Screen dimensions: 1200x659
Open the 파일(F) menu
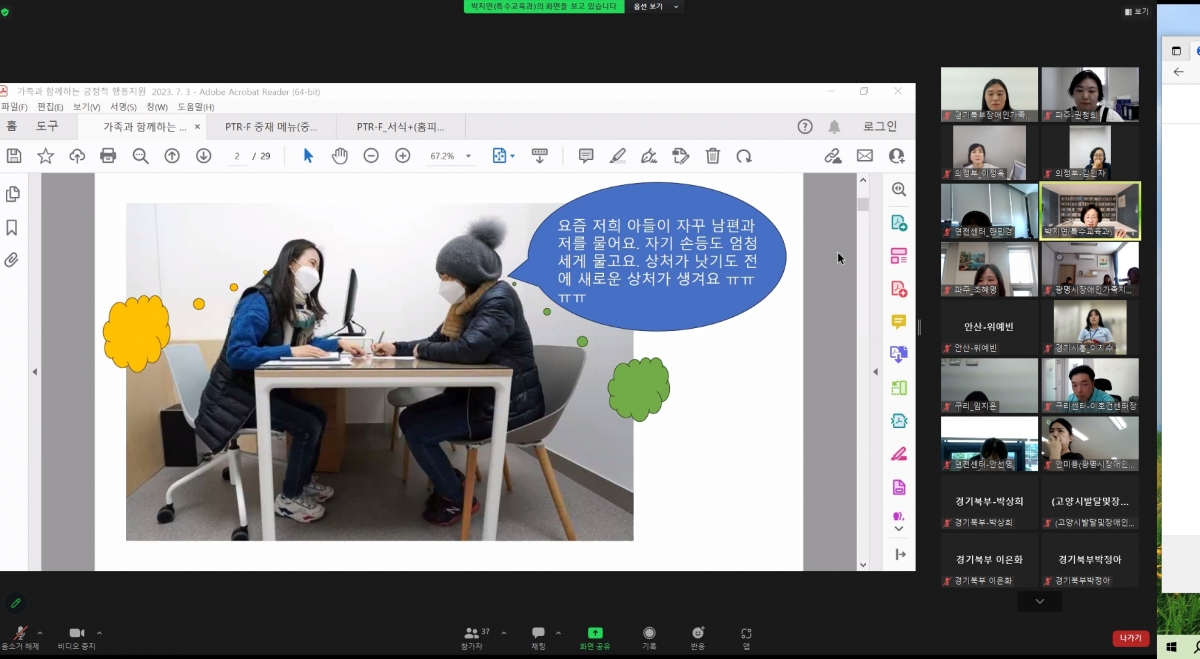pos(14,107)
